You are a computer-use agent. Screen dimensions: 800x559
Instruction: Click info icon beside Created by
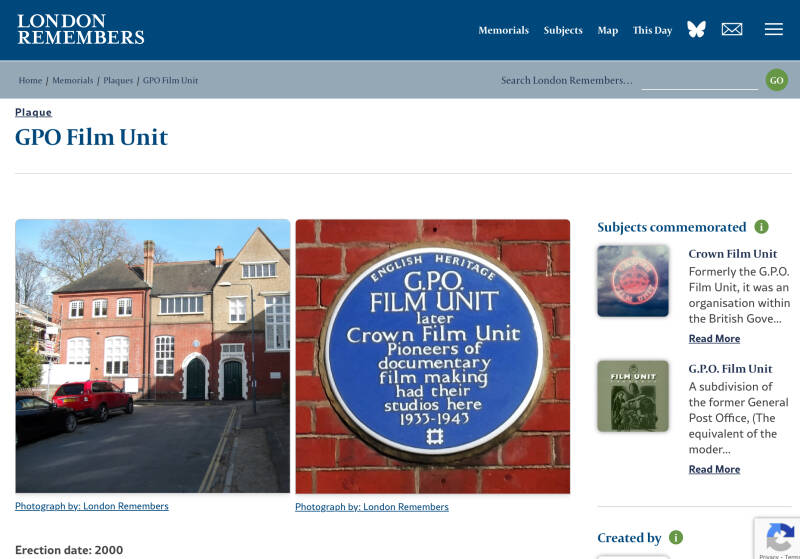(676, 537)
